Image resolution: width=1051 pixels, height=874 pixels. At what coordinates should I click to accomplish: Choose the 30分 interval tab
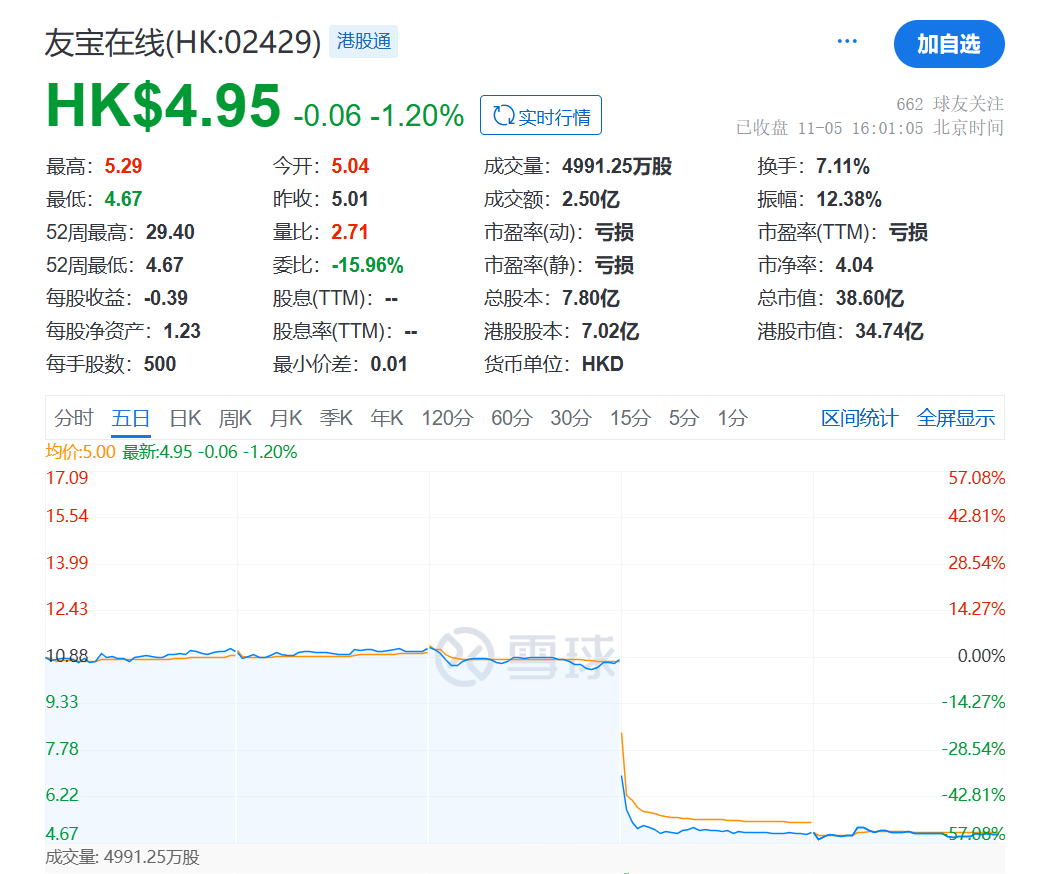571,418
